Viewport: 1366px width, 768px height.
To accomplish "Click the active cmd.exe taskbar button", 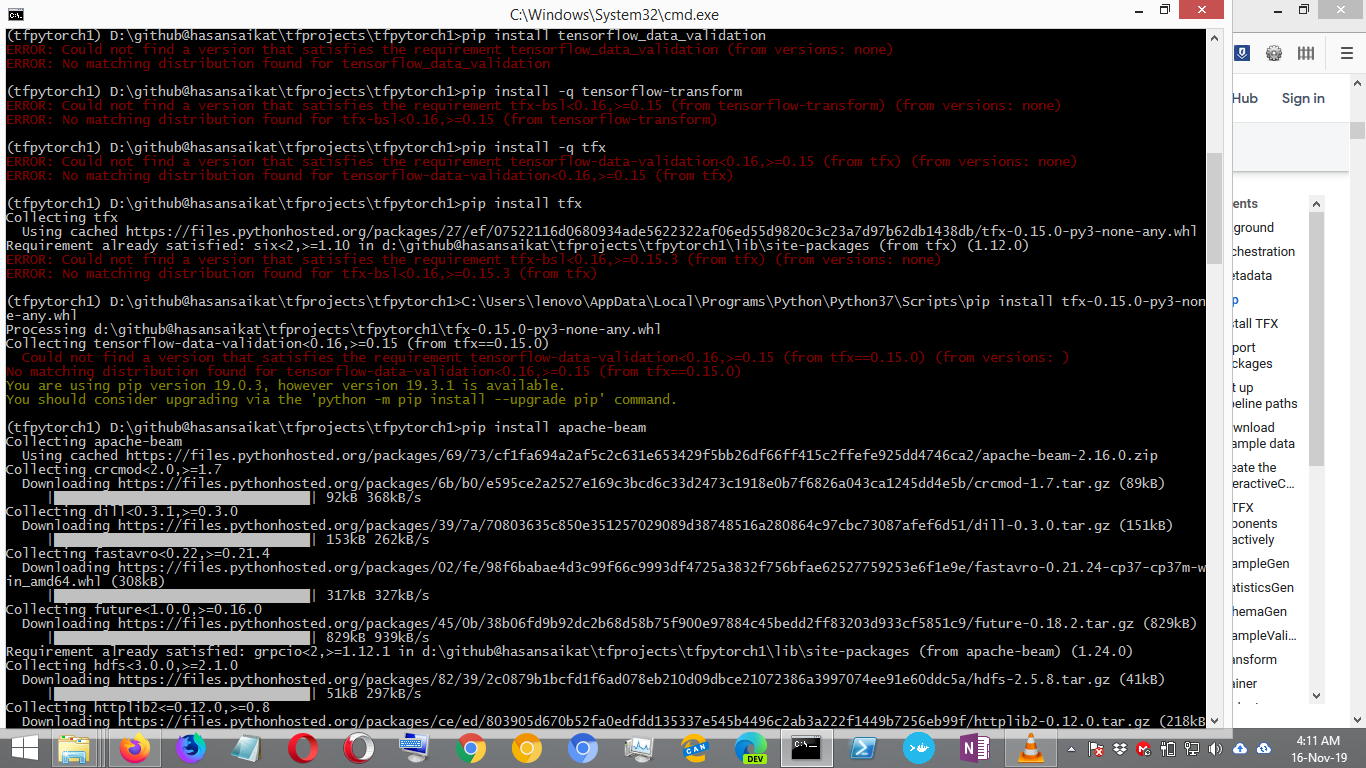I will pyautogui.click(x=806, y=749).
